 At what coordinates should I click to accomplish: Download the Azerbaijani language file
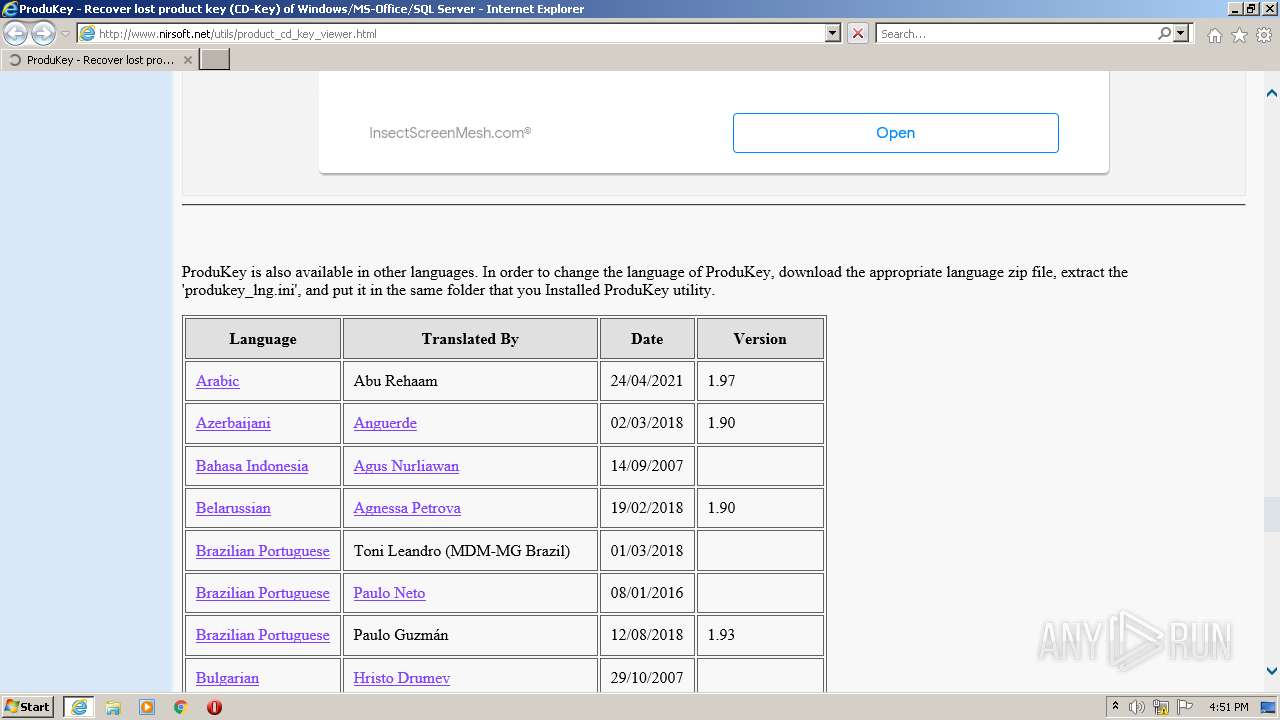tap(233, 423)
